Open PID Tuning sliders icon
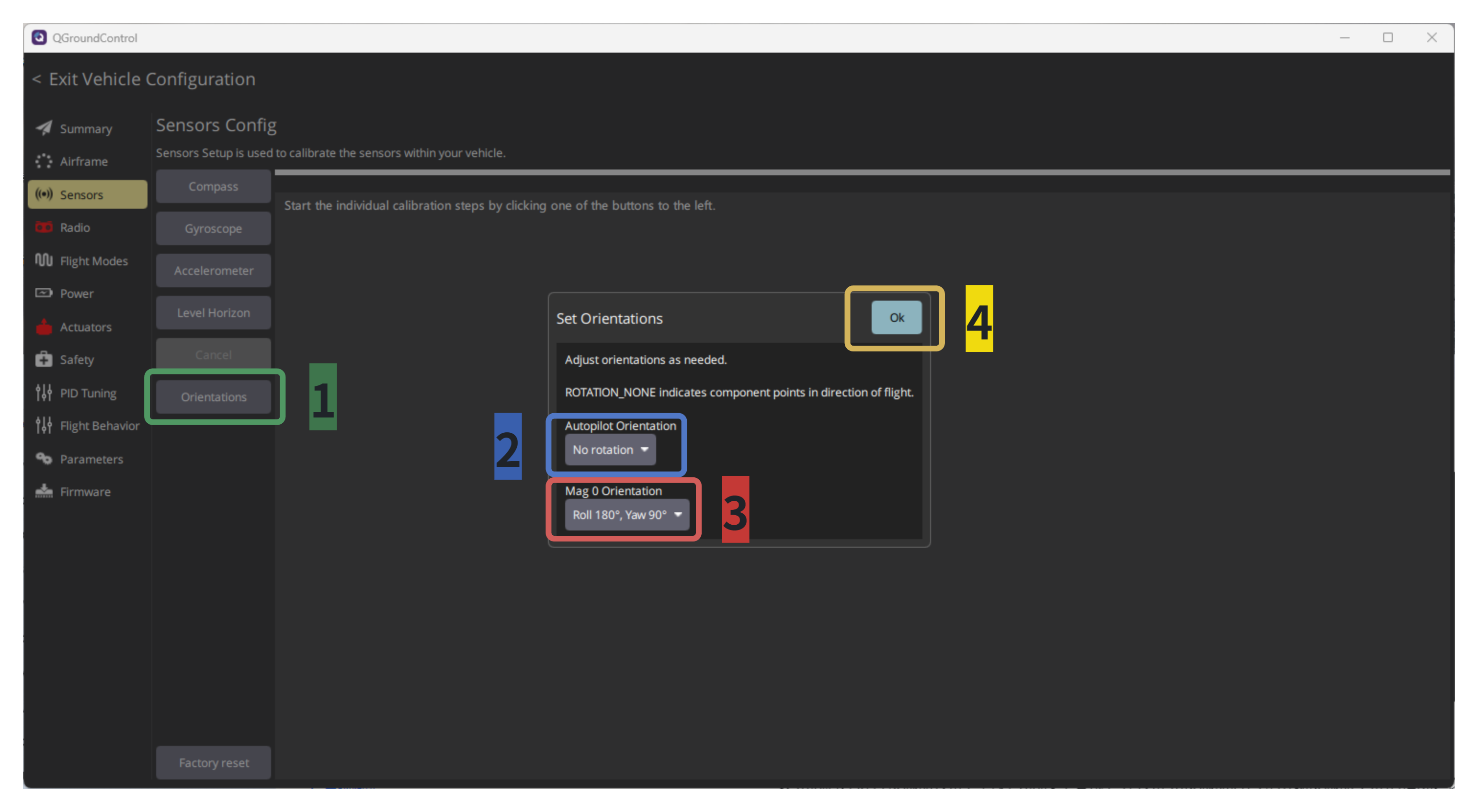The height and width of the screenshot is (812, 1478). 44,393
